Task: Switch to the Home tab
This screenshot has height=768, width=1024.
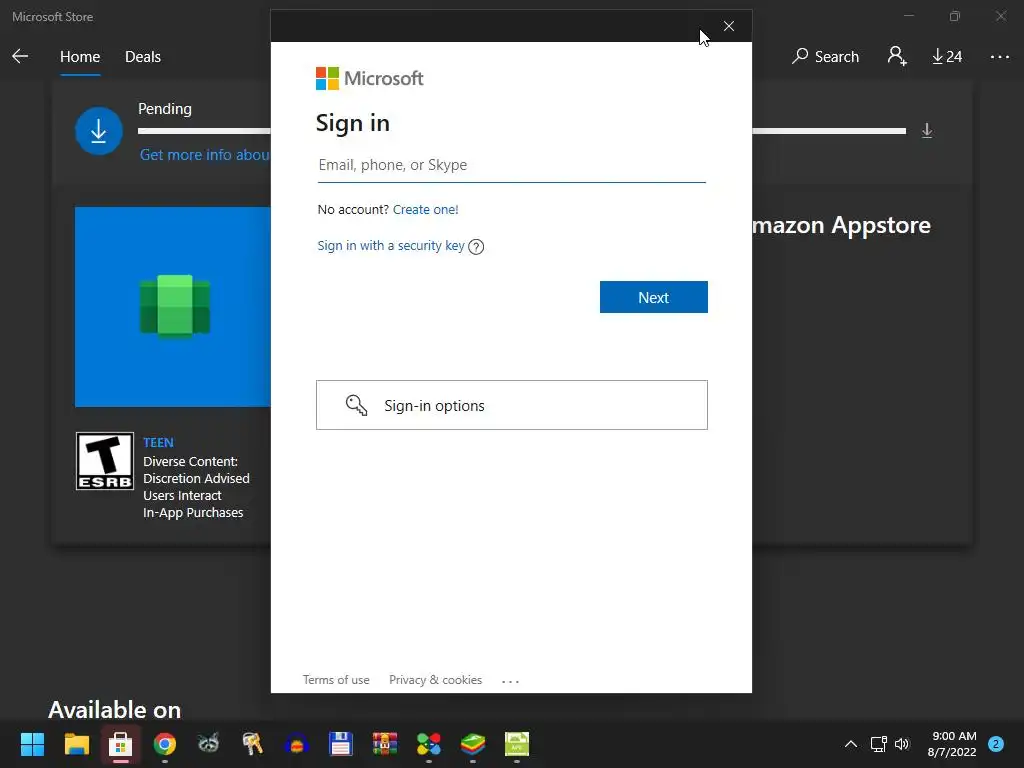Action: [80, 57]
